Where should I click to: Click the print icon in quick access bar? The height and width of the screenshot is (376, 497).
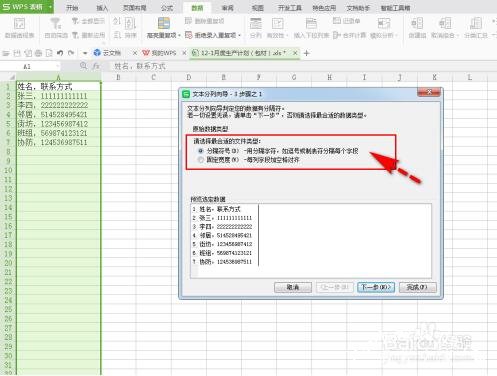[x=39, y=53]
